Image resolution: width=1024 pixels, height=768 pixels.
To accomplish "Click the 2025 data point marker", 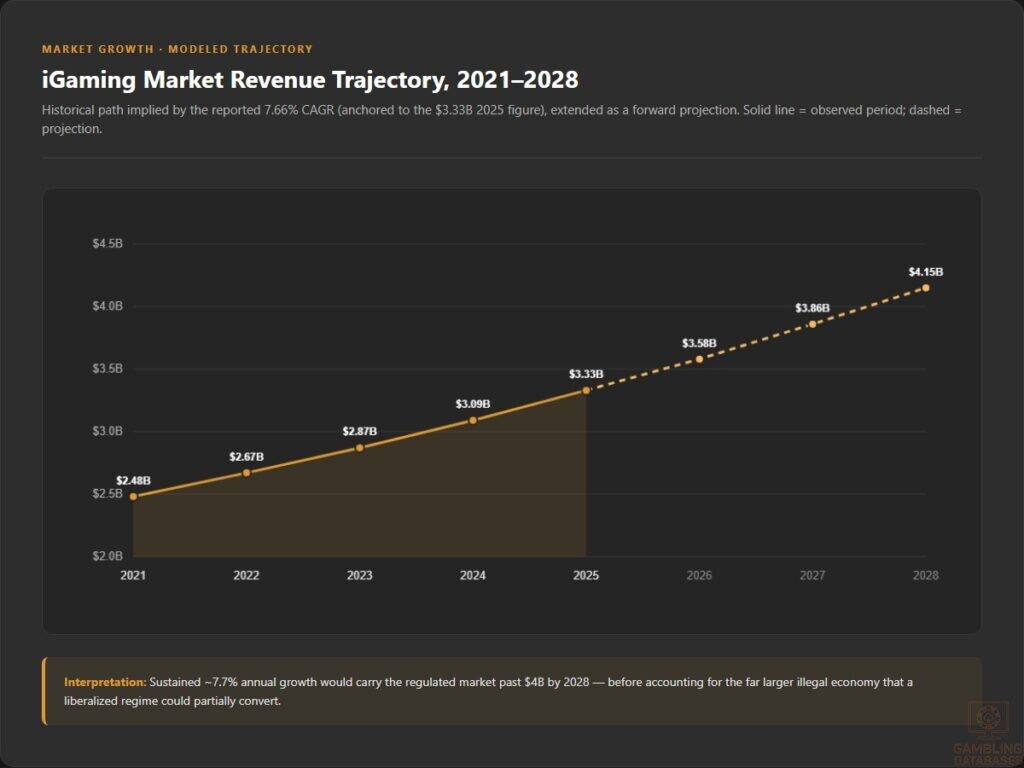I will [586, 391].
